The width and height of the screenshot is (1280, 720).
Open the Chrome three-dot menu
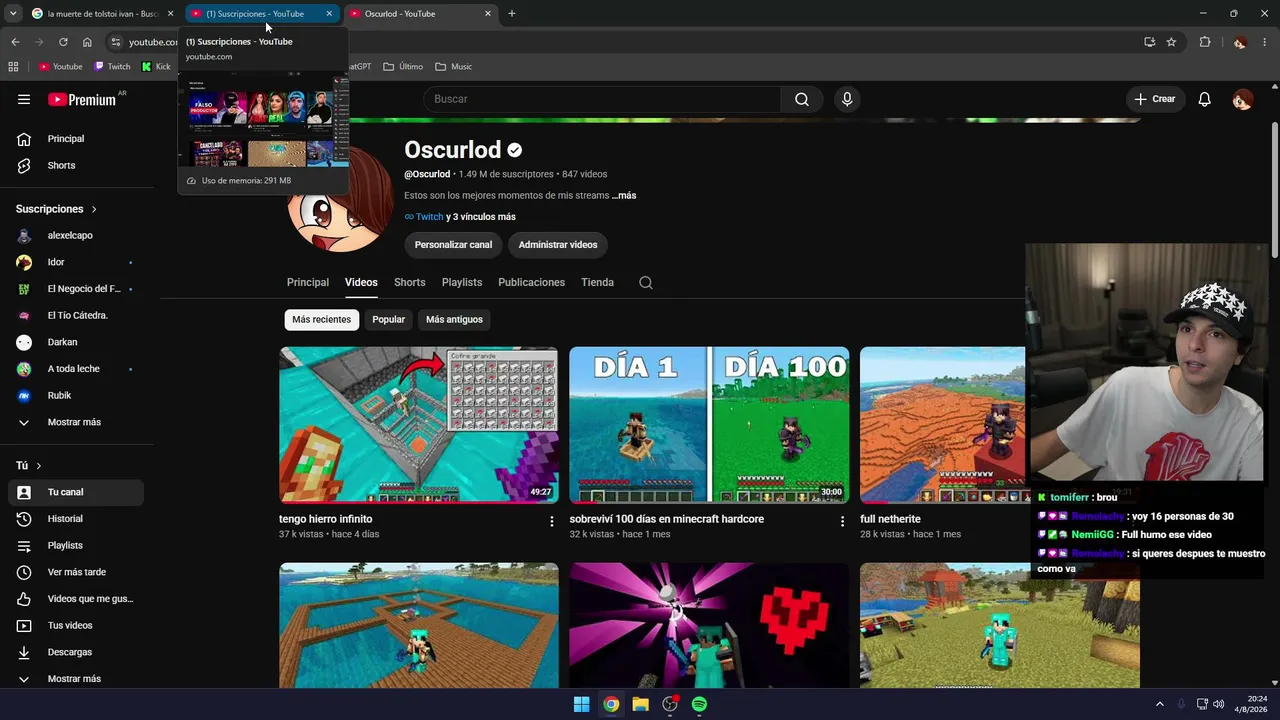1264,42
